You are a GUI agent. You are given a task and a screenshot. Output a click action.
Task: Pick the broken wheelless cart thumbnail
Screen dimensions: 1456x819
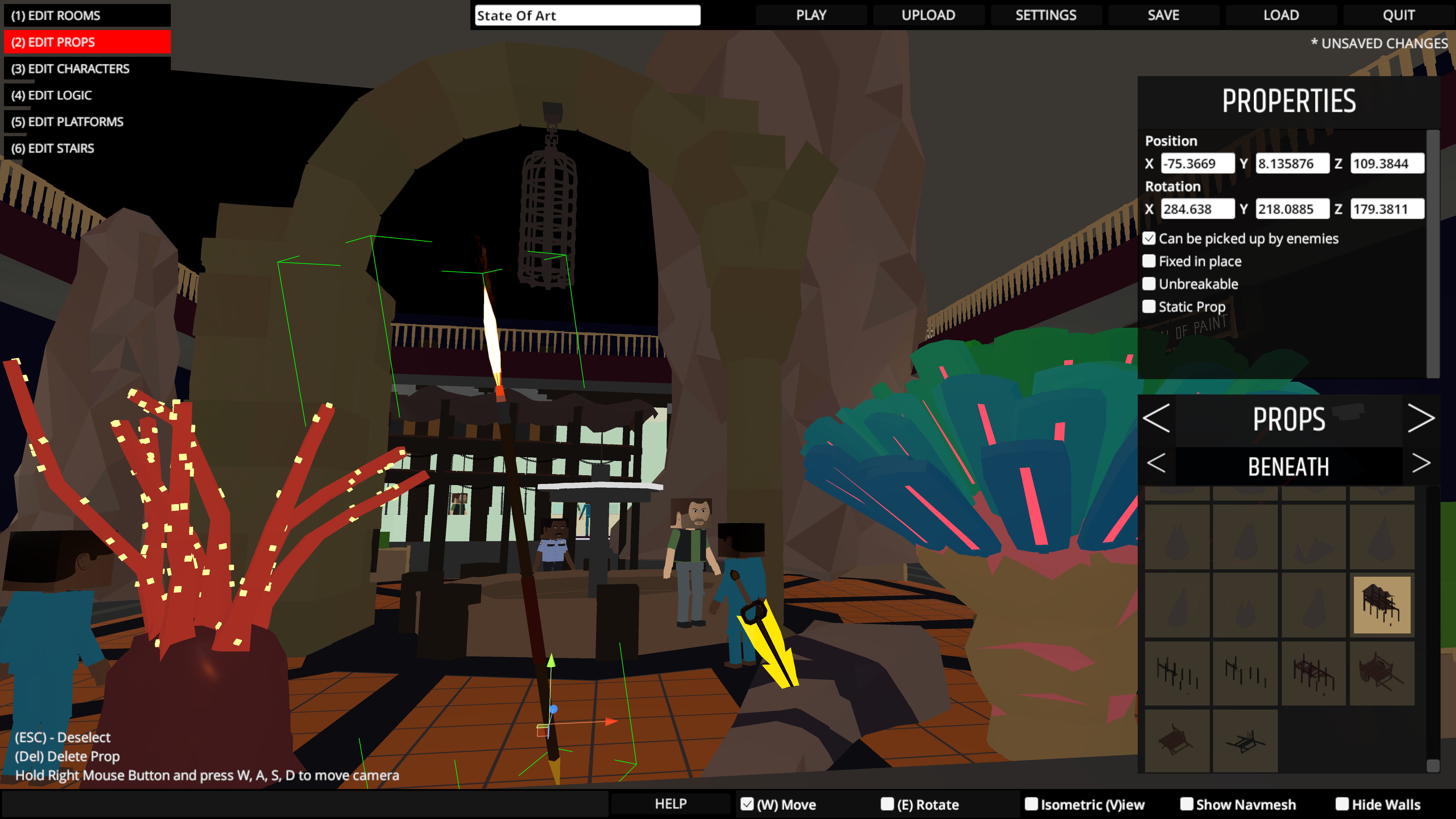[x=1177, y=741]
